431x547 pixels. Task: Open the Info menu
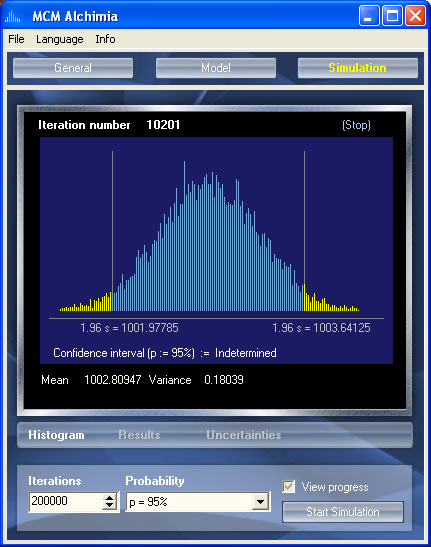click(x=105, y=39)
